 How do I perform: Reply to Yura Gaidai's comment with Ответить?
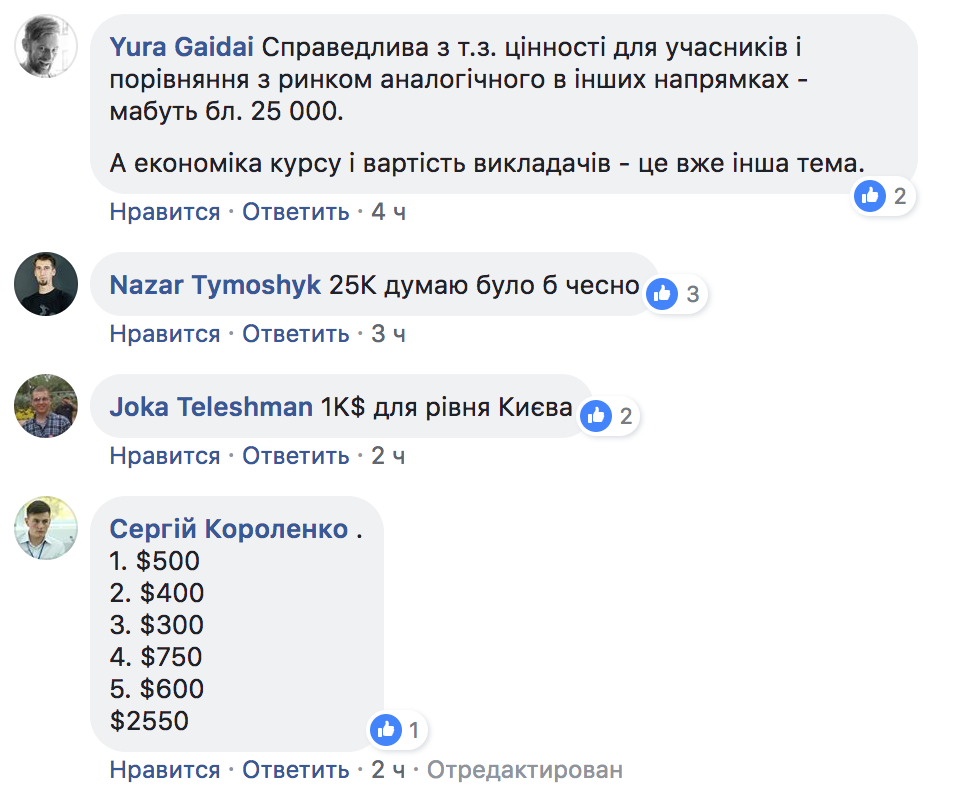tap(296, 212)
